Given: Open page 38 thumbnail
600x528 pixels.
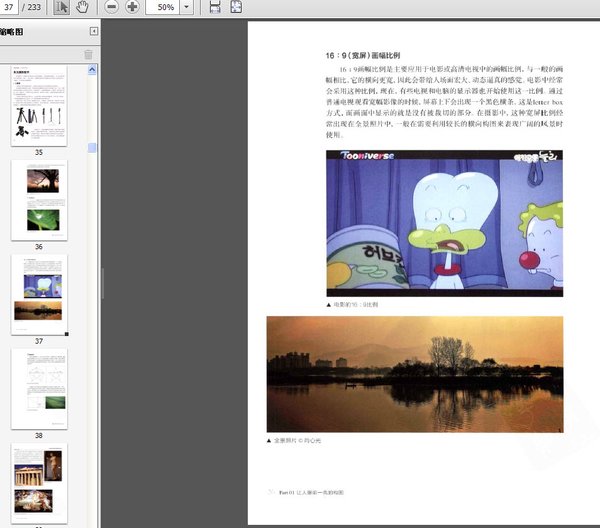Looking at the screenshot, I should pyautogui.click(x=39, y=389).
